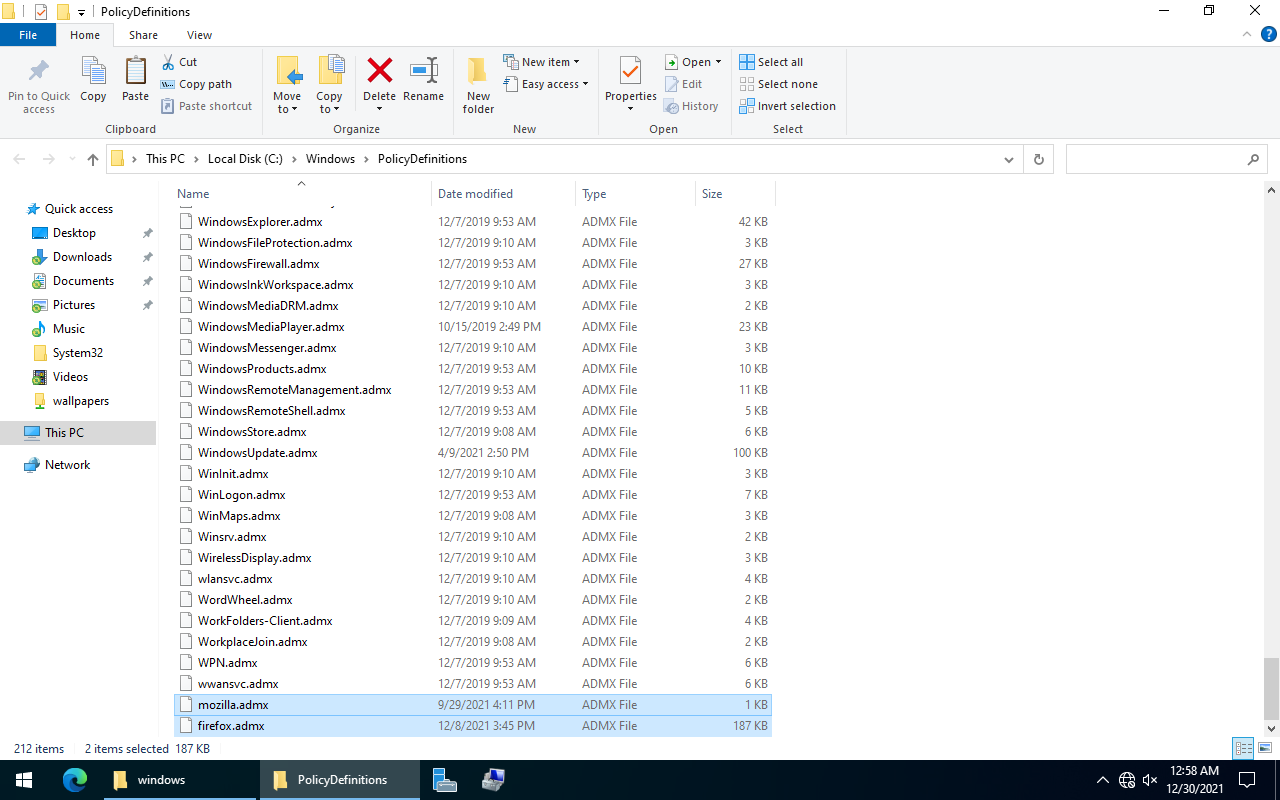Expand the New item dropdown

(576, 62)
